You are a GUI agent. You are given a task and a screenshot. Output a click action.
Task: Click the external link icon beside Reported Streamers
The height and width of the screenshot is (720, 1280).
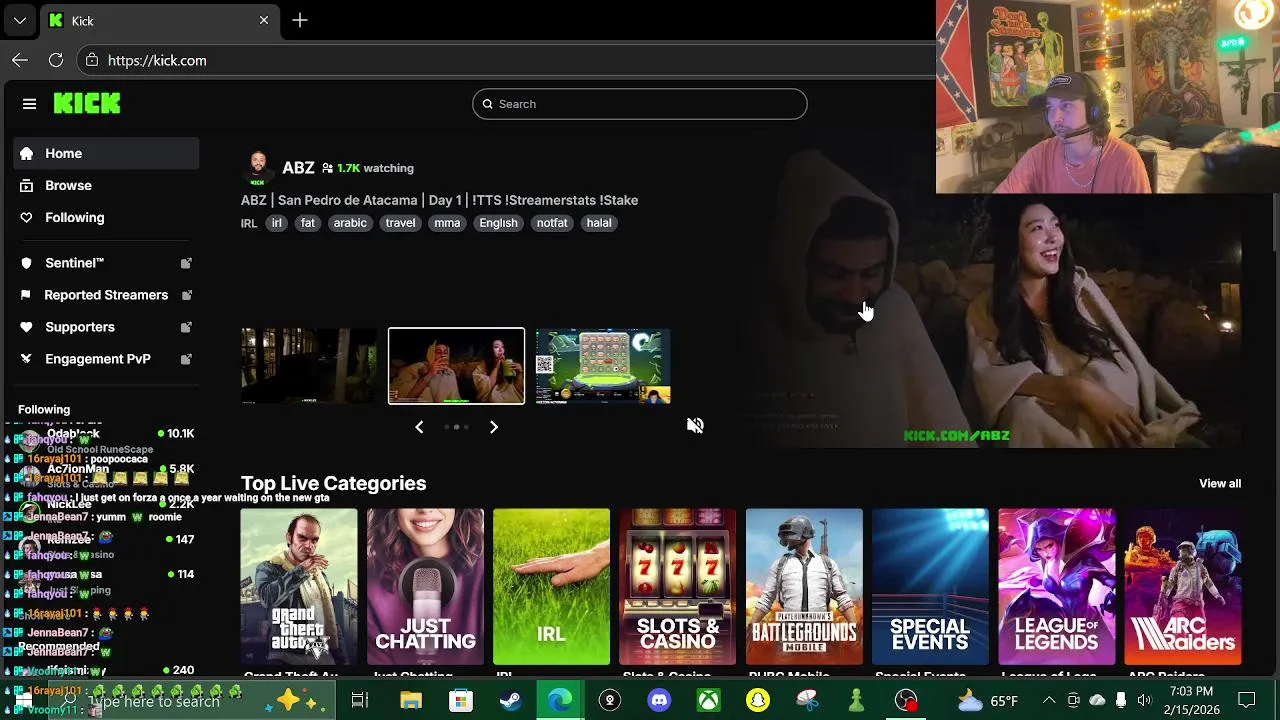[x=186, y=295]
